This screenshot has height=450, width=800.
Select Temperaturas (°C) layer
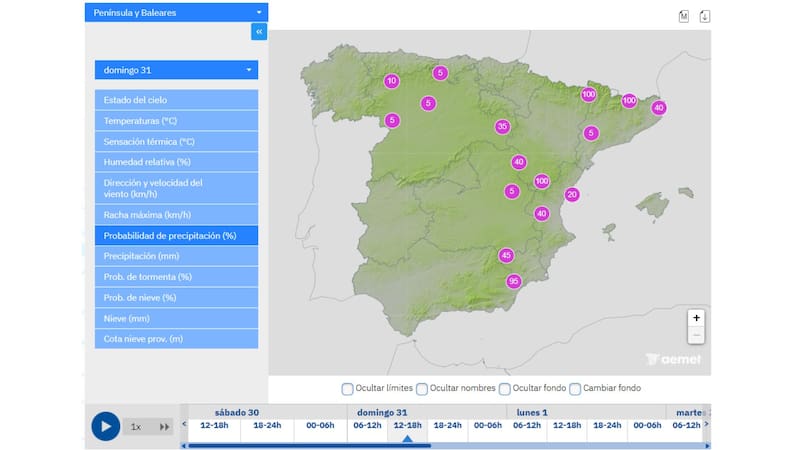[x=177, y=121]
